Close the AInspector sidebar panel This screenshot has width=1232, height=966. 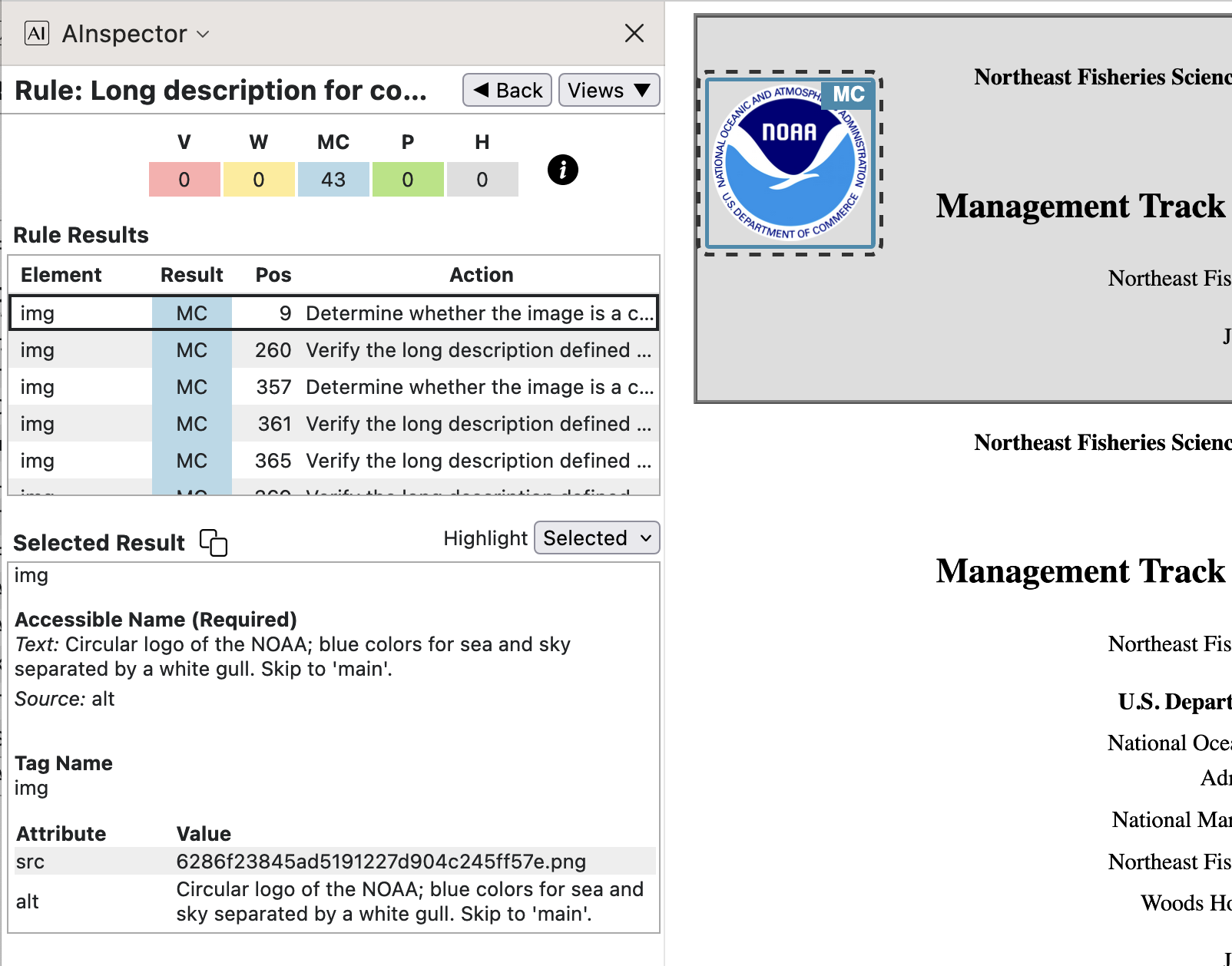[x=634, y=33]
